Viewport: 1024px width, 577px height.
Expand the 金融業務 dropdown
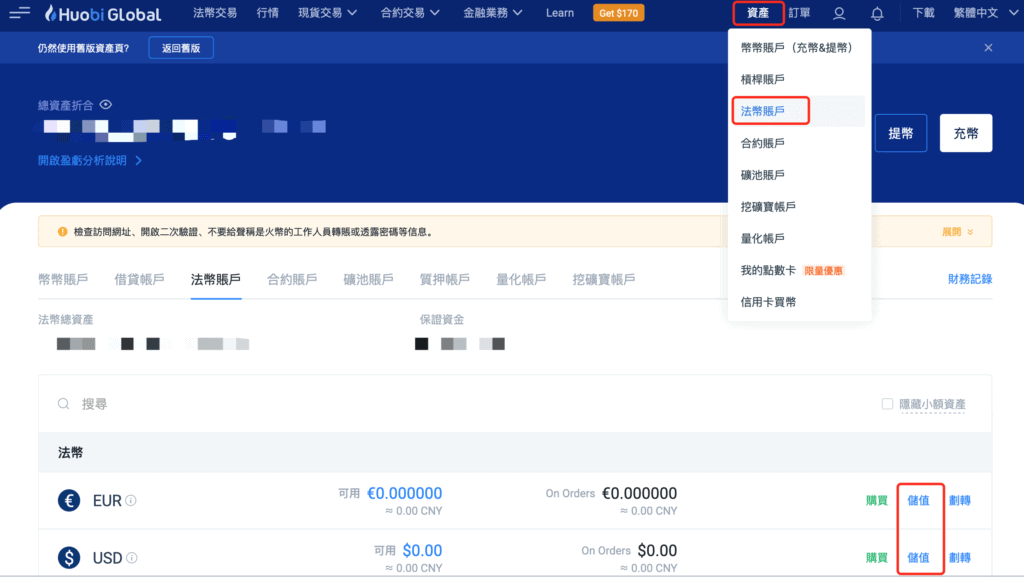tap(492, 13)
